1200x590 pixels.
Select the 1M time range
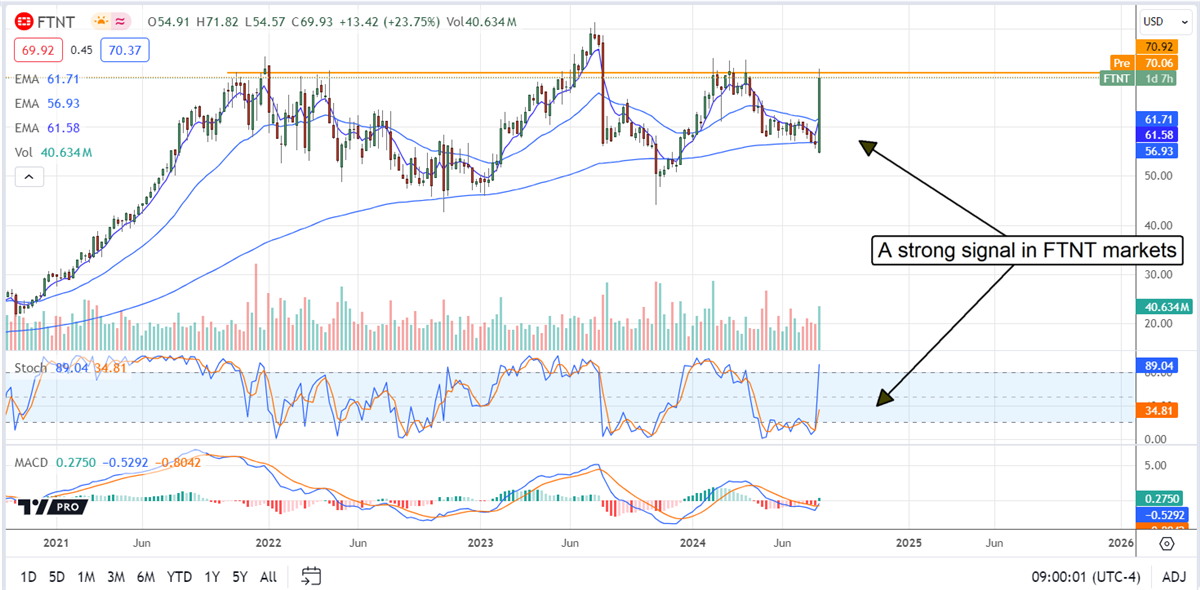coord(86,576)
